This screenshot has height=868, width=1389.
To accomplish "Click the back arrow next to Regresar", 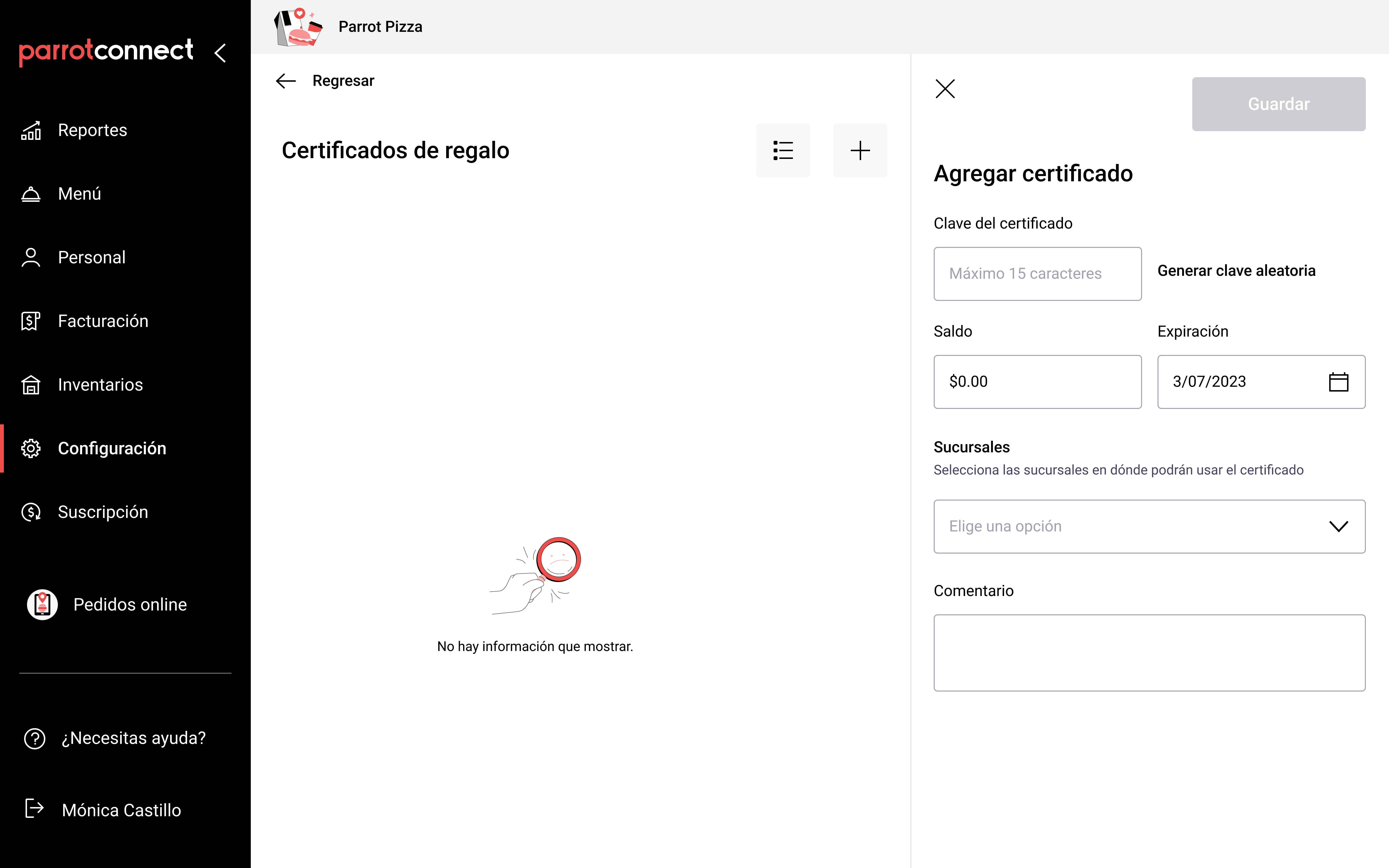I will 286,81.
